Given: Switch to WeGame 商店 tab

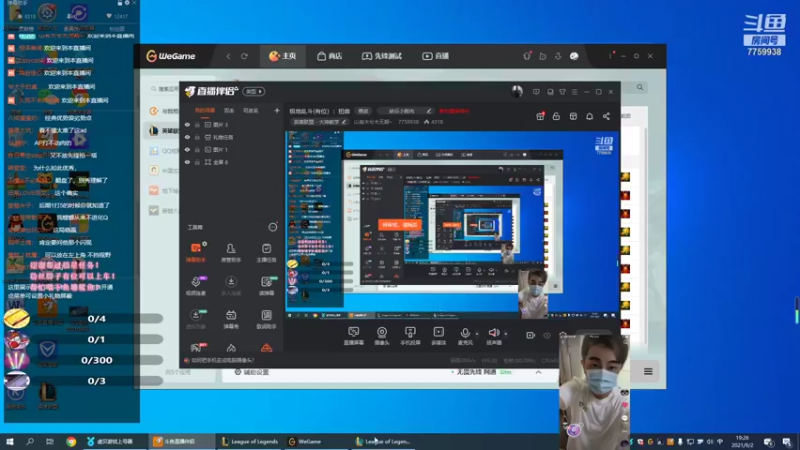Looking at the screenshot, I should (330, 56).
